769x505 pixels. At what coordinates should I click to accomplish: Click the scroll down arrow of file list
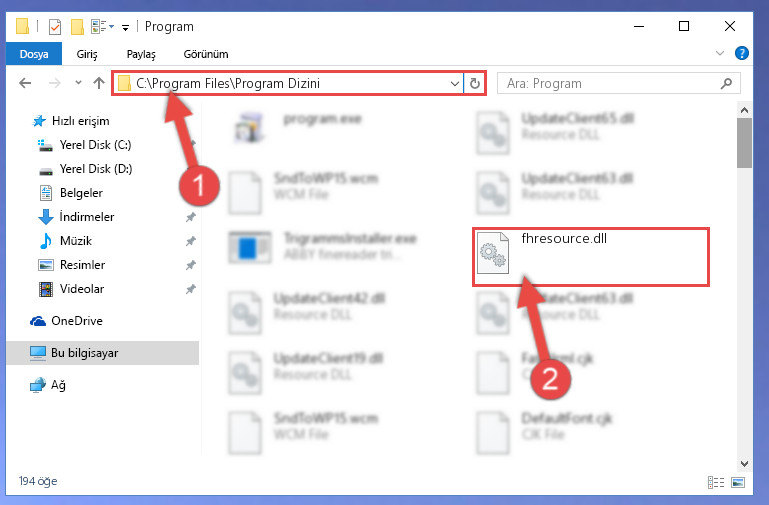pyautogui.click(x=744, y=463)
